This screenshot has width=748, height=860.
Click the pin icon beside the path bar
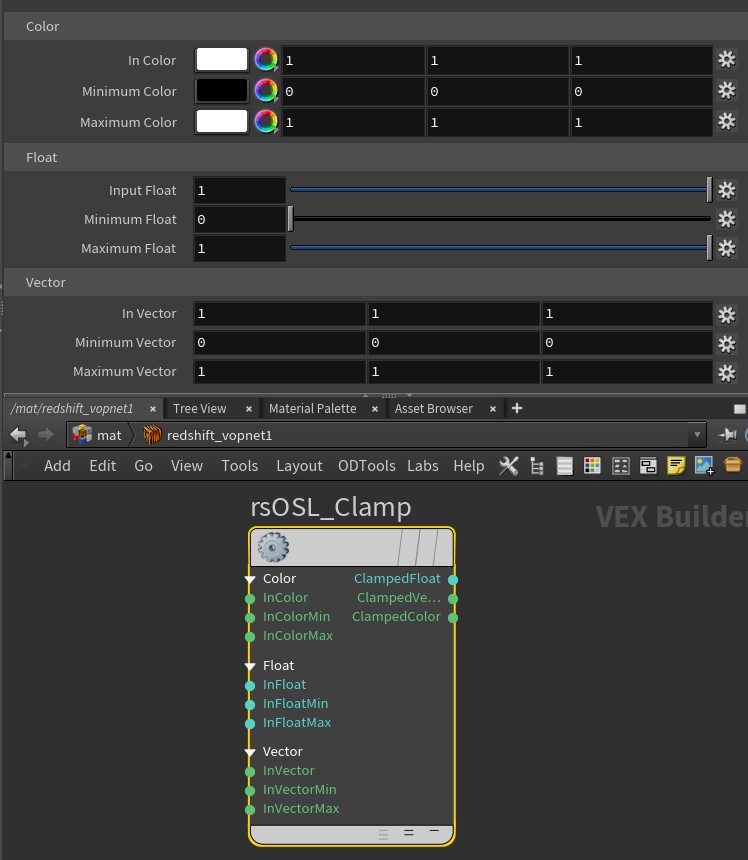click(x=728, y=435)
